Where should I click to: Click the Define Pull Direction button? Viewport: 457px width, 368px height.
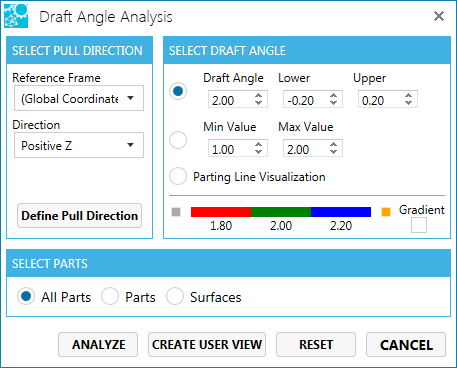(x=79, y=216)
